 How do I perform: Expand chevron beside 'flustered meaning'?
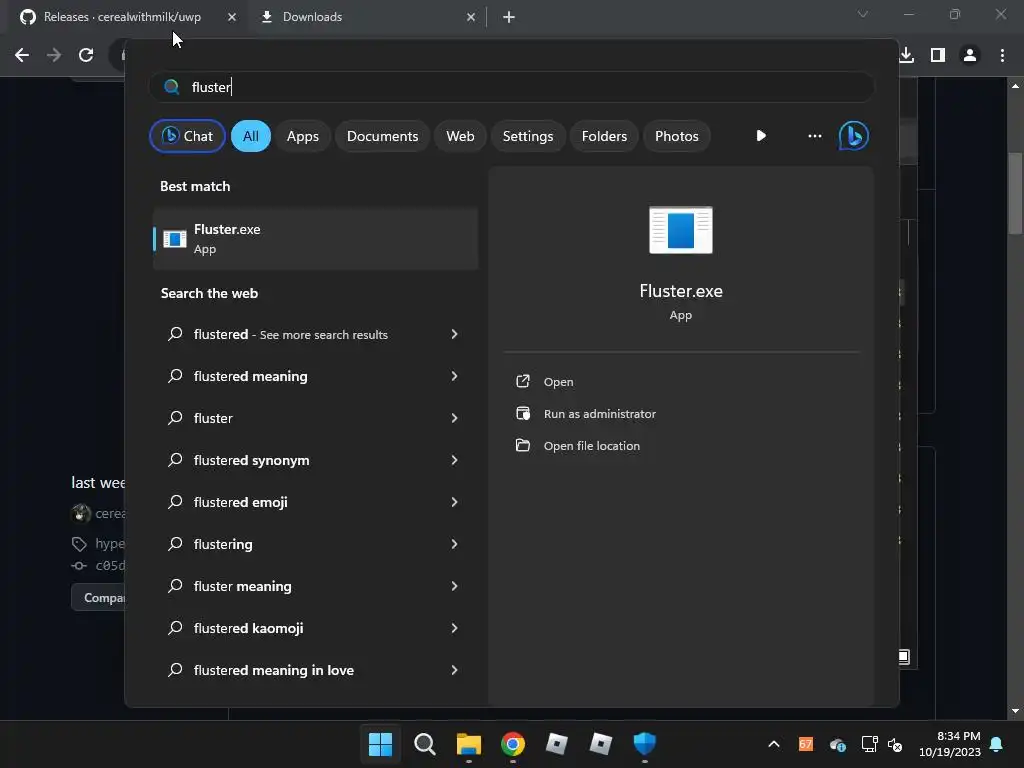pyautogui.click(x=455, y=376)
